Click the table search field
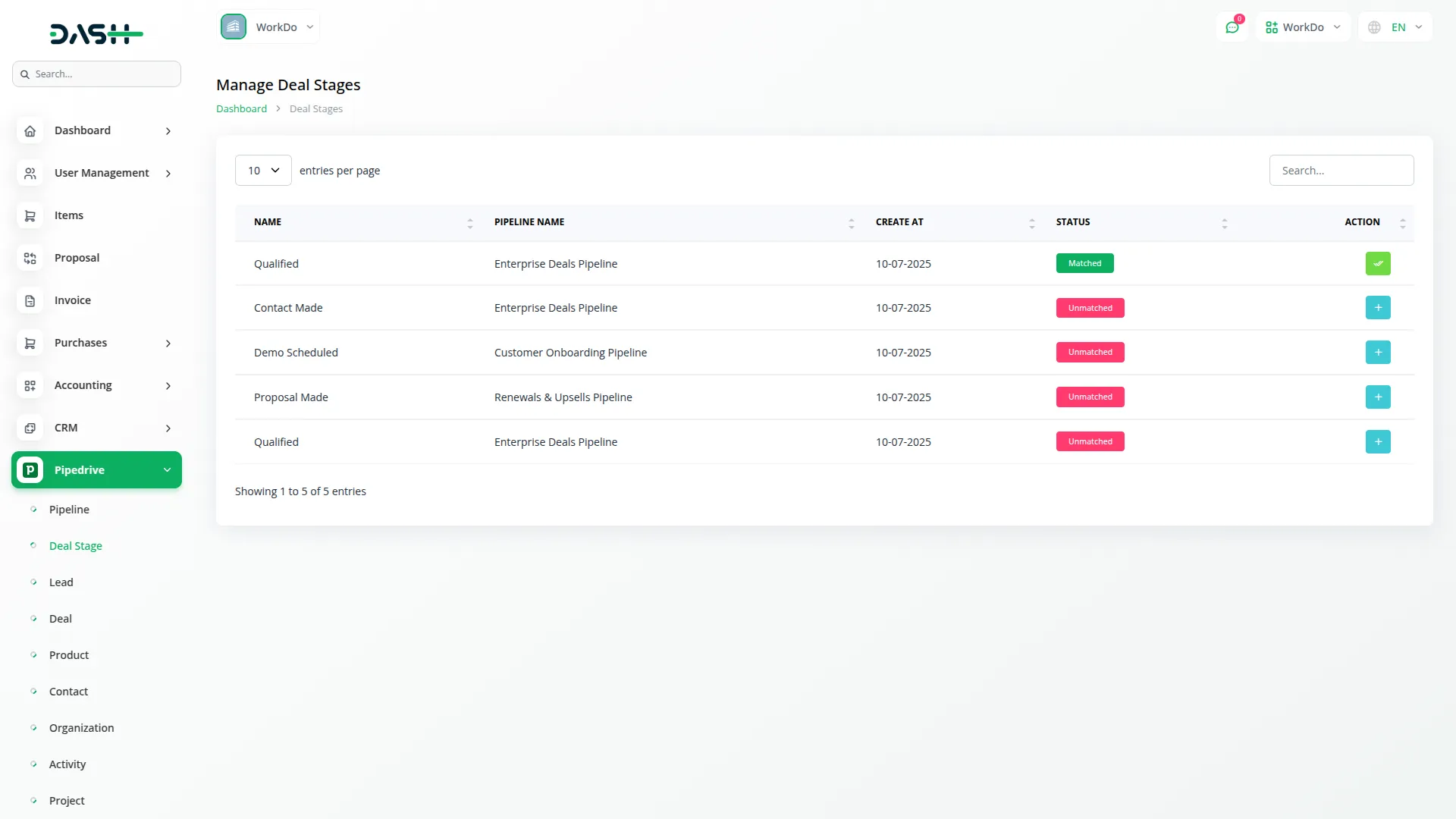 point(1341,170)
